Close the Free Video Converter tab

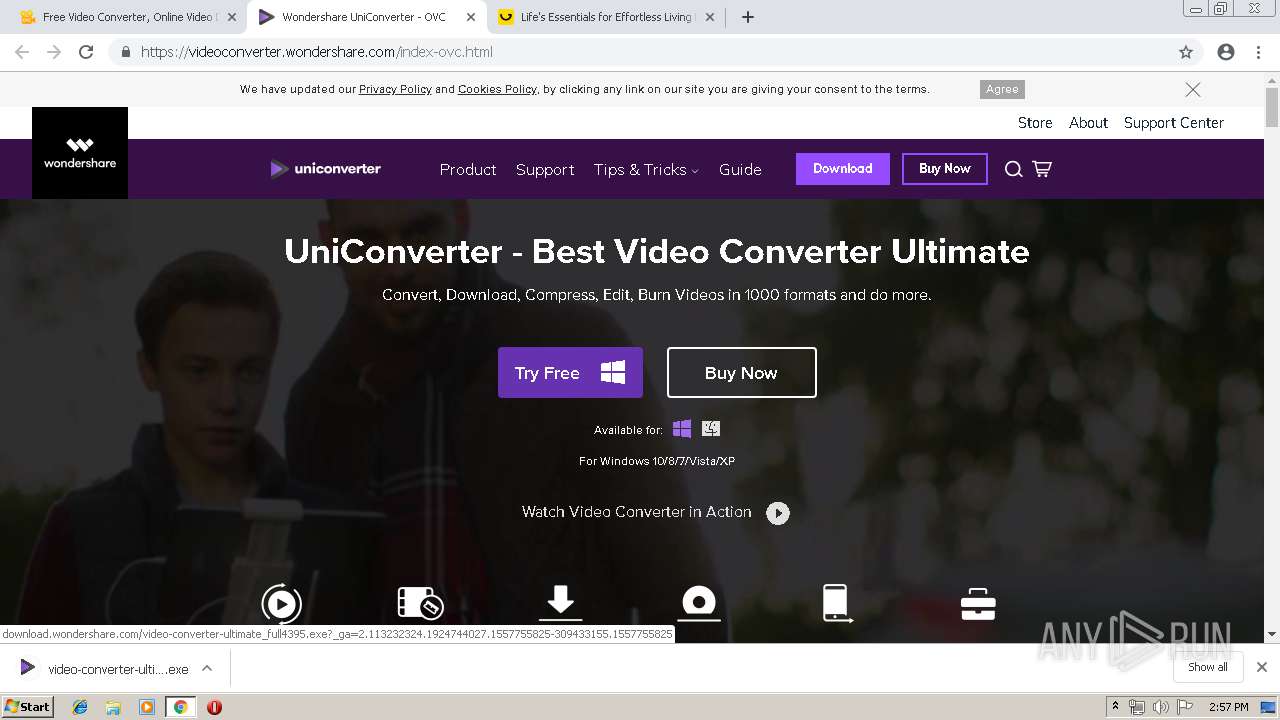pos(232,17)
